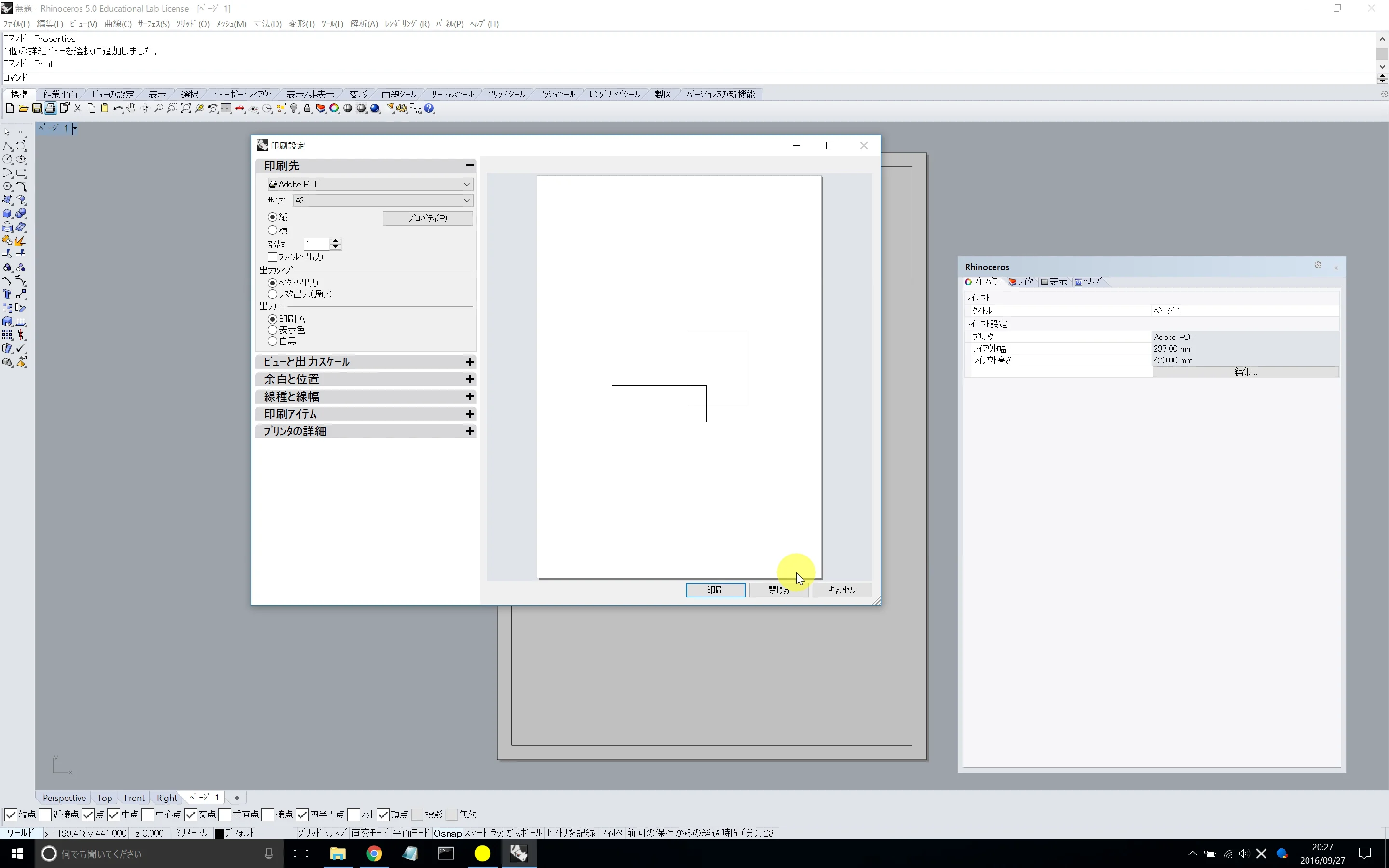Select the Box tool in the sidebar
This screenshot has height=868, width=1389.
7,213
